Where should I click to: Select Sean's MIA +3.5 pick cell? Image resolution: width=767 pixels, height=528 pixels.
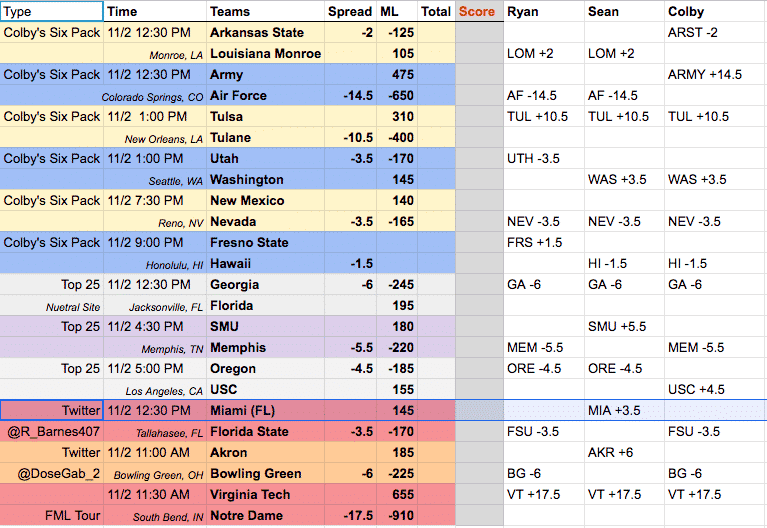point(624,411)
